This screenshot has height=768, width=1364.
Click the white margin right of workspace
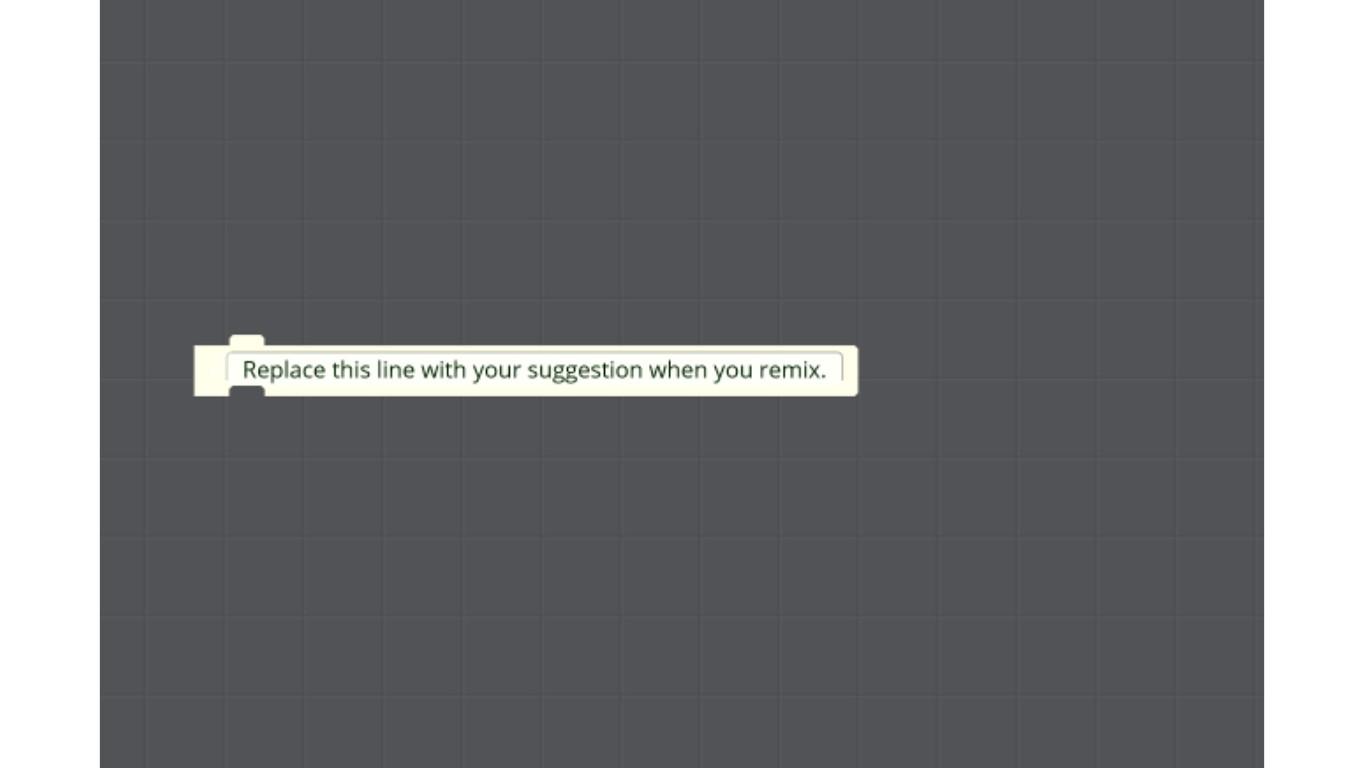(x=1314, y=384)
